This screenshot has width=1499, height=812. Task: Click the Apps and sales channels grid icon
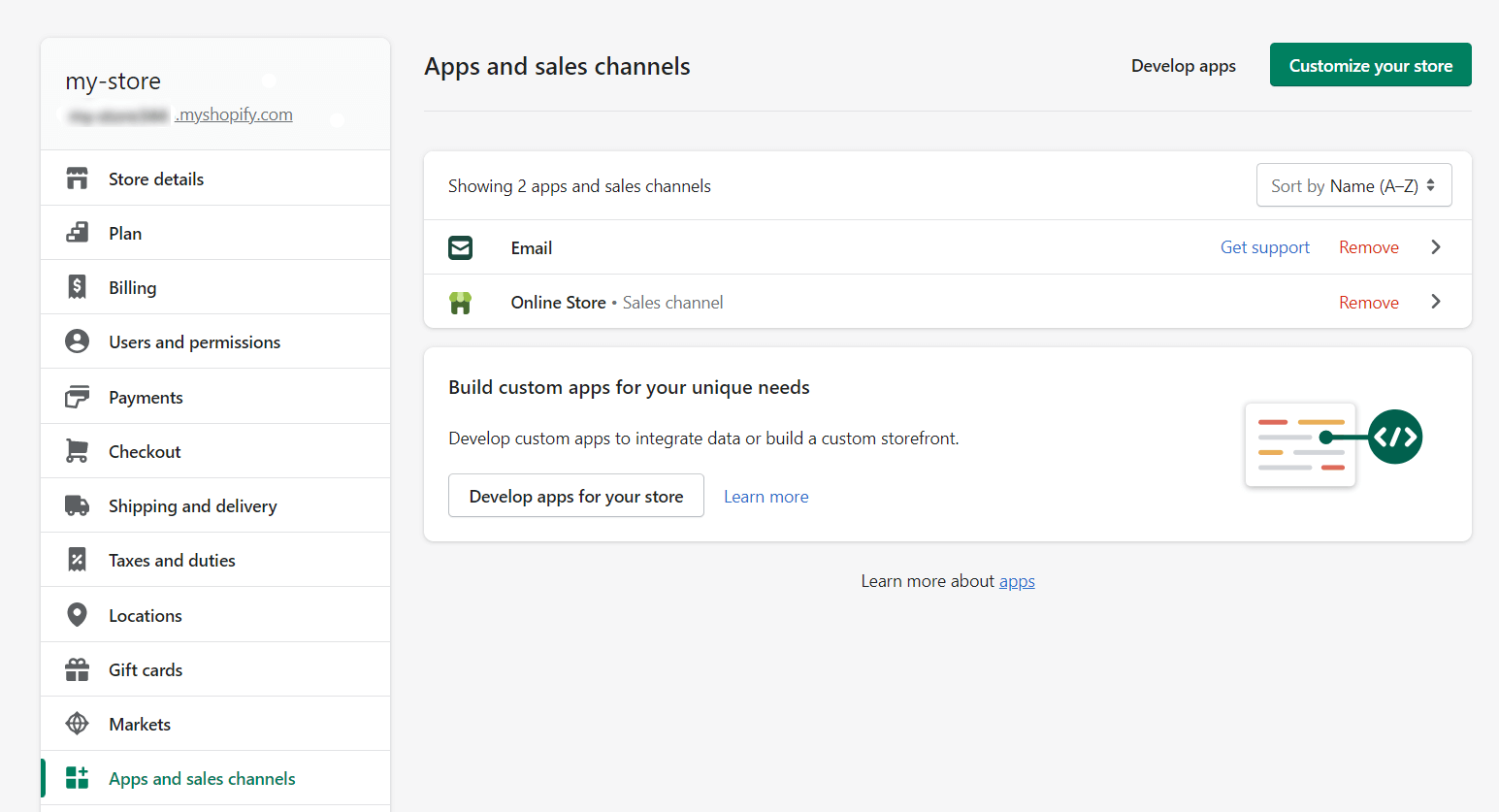pos(77,778)
